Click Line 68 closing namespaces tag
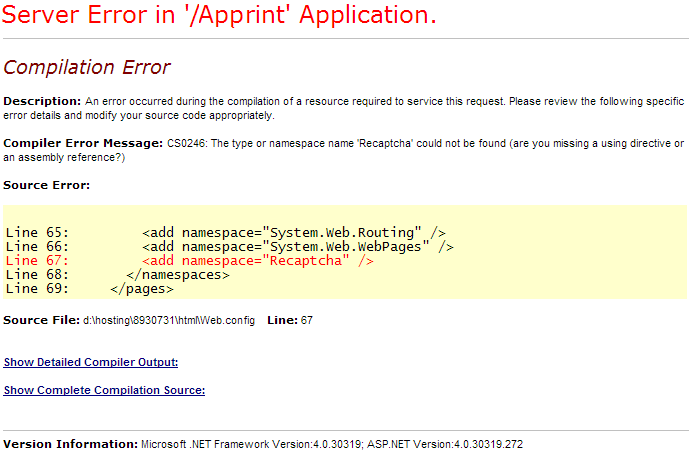 pyautogui.click(x=118, y=275)
